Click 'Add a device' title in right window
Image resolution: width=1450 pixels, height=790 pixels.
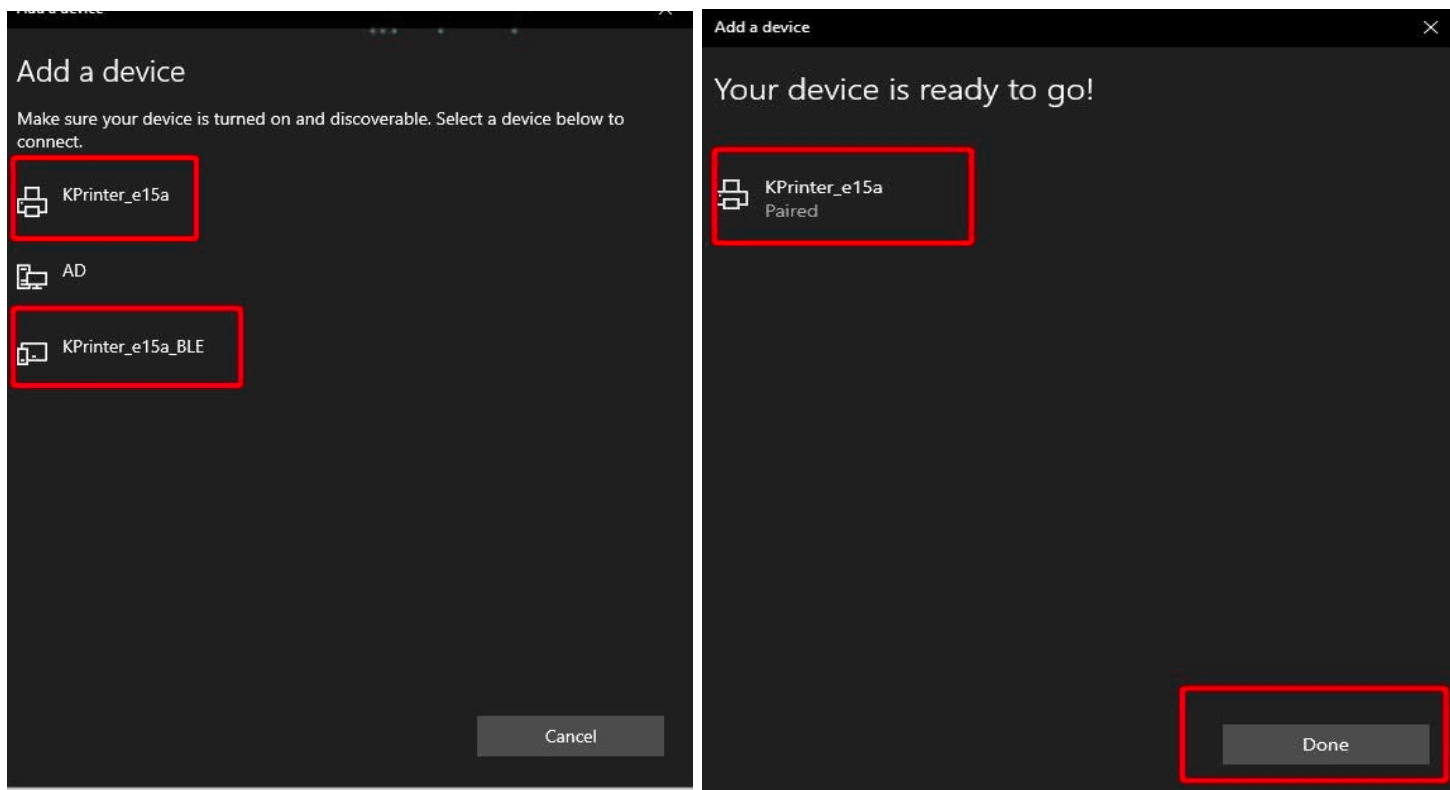click(x=762, y=27)
